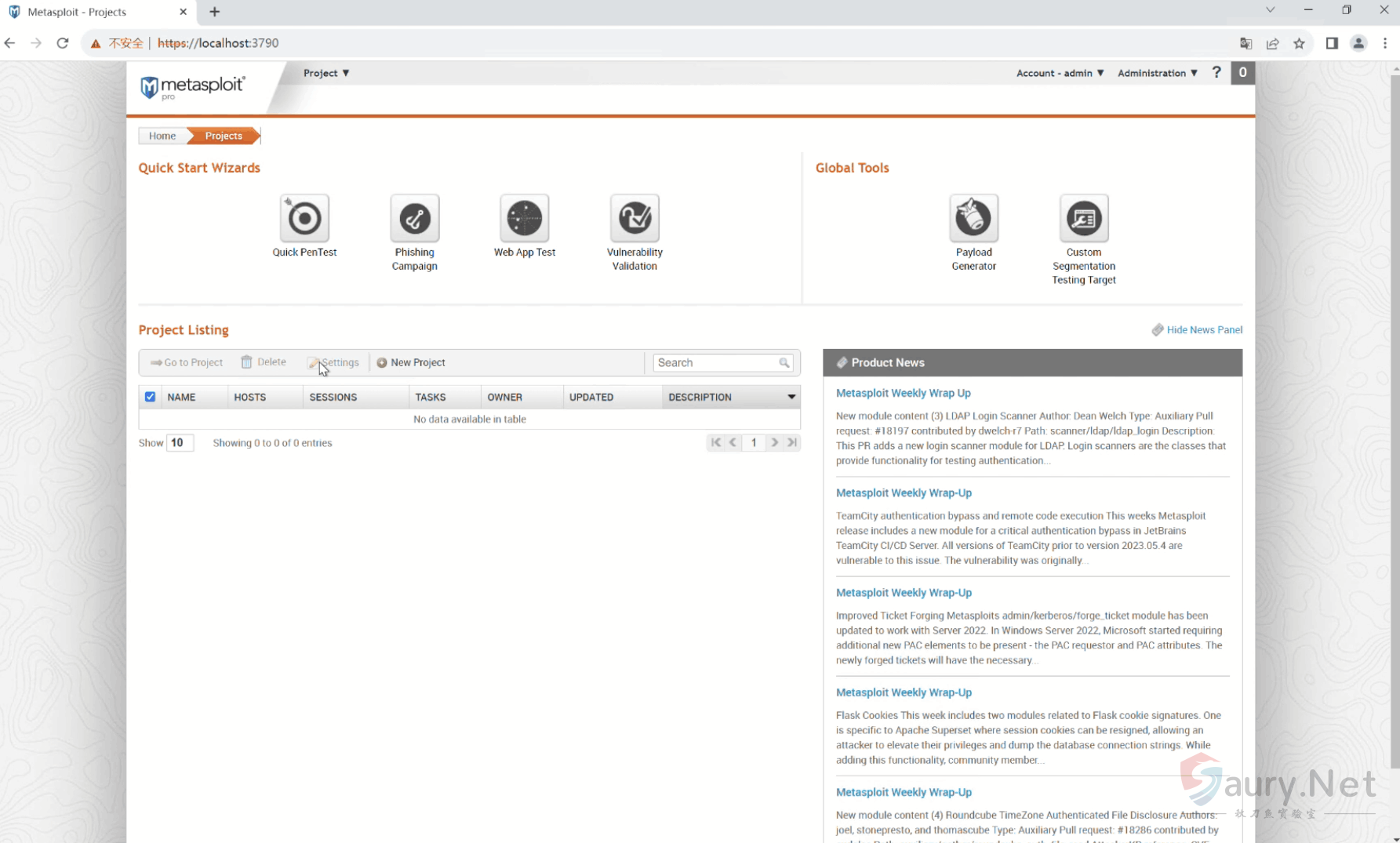Open the Account - admin dropdown
This screenshot has width=1400, height=843.
tap(1060, 73)
